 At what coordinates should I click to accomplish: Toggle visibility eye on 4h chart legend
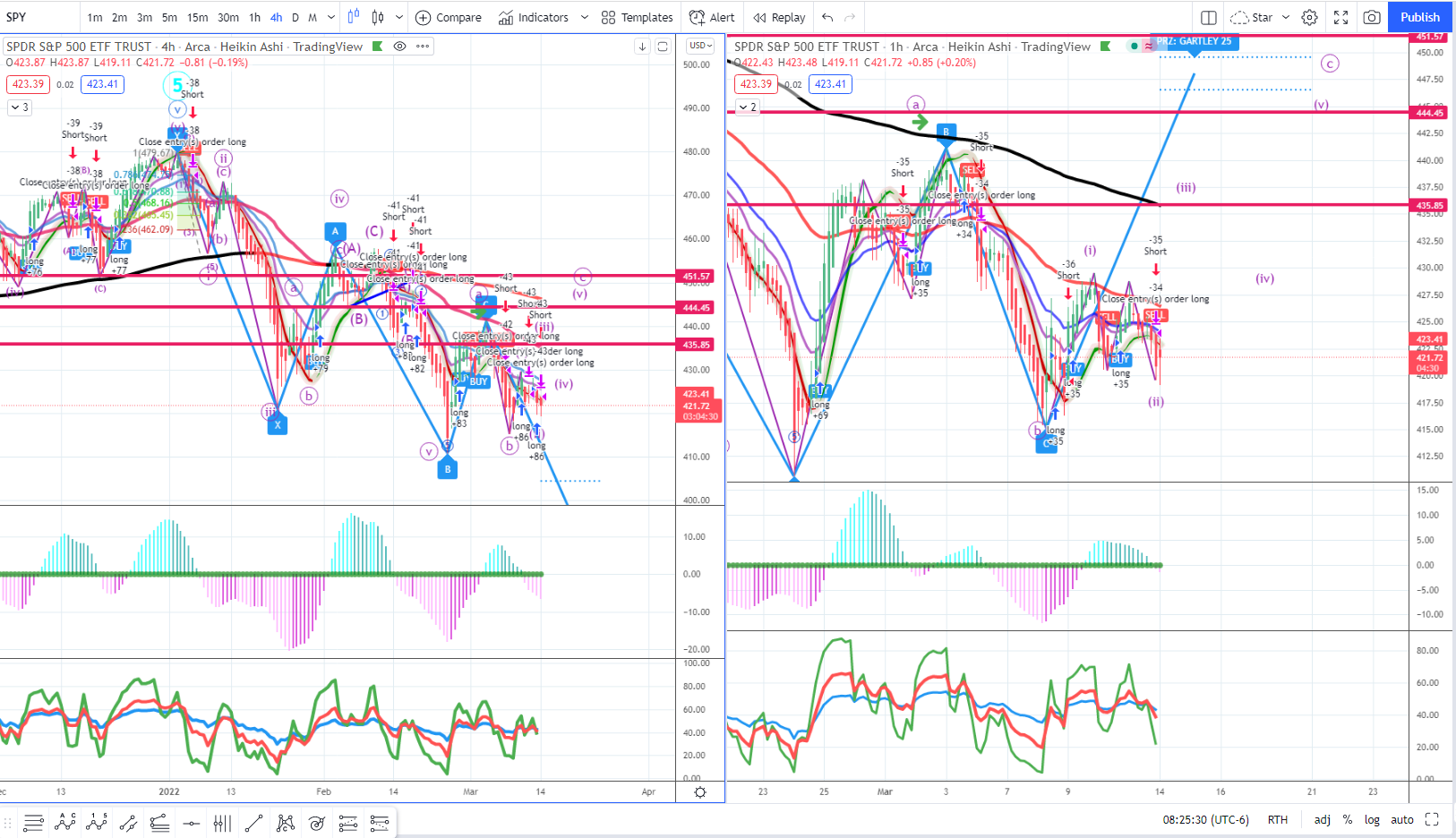point(399,47)
